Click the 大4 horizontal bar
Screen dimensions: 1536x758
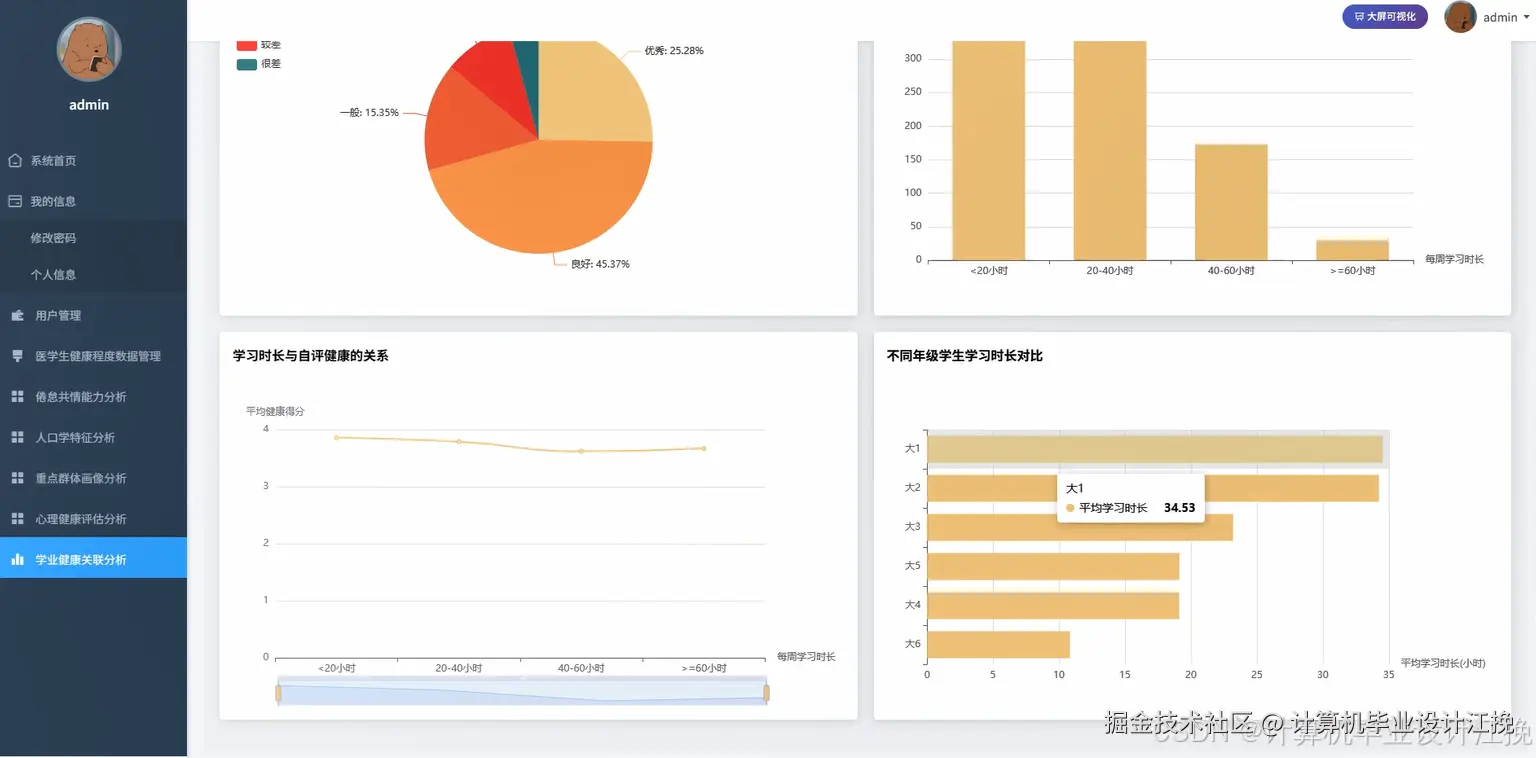coord(1053,605)
